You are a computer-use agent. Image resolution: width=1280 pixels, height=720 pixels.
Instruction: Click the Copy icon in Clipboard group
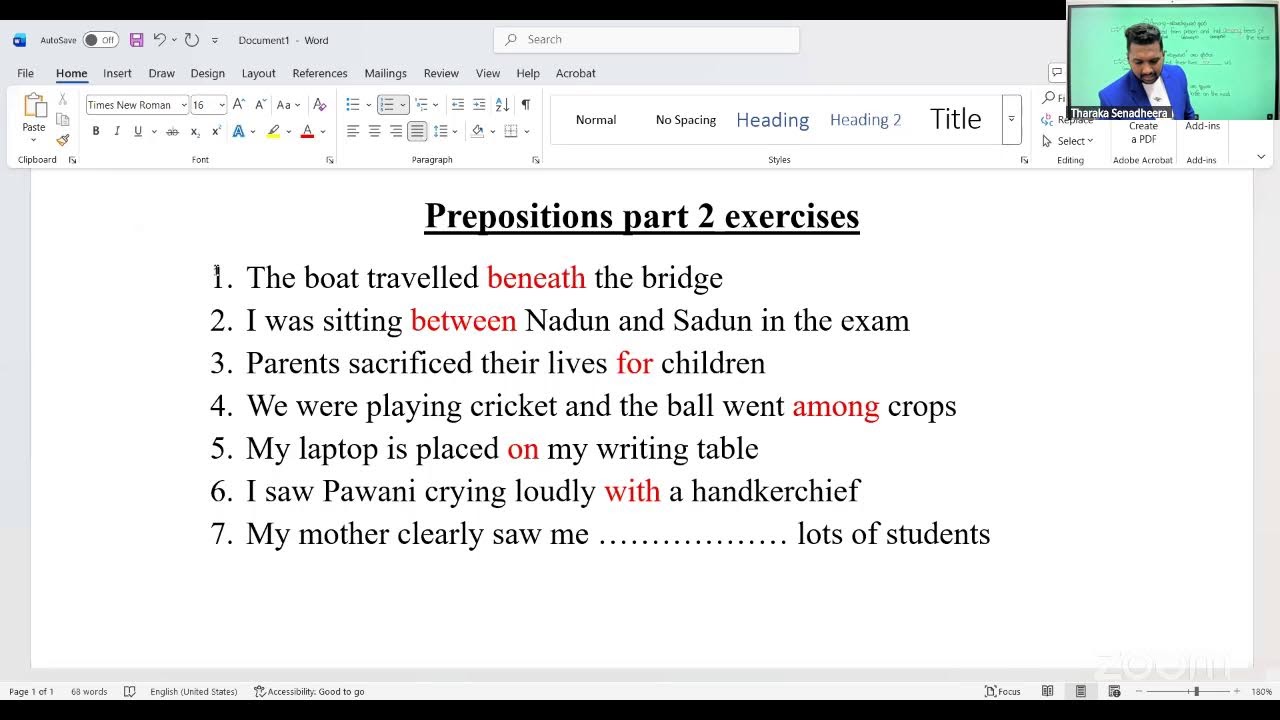tap(62, 120)
